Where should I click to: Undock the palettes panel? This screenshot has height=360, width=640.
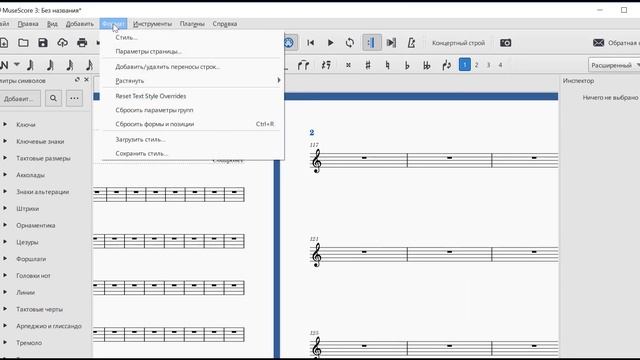[x=77, y=80]
